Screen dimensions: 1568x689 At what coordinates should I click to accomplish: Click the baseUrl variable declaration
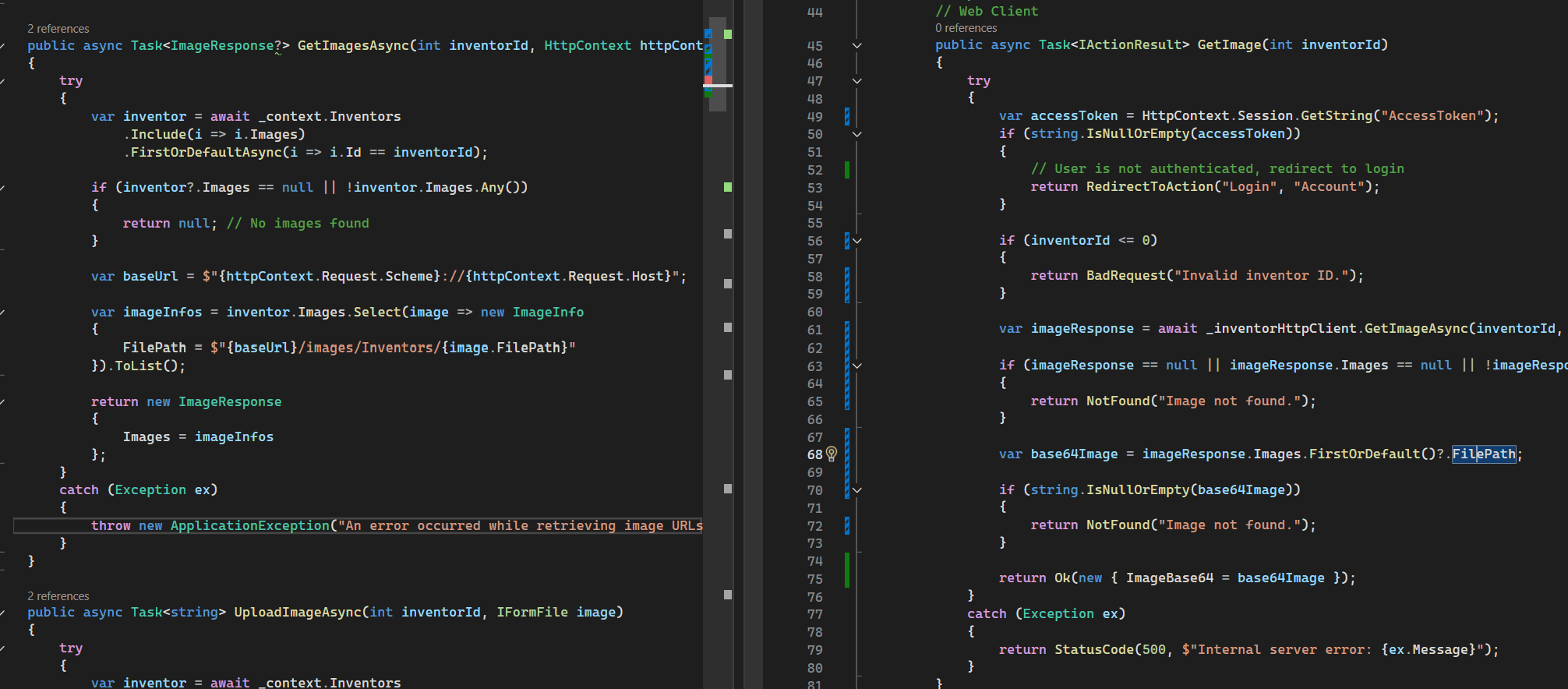[x=150, y=276]
